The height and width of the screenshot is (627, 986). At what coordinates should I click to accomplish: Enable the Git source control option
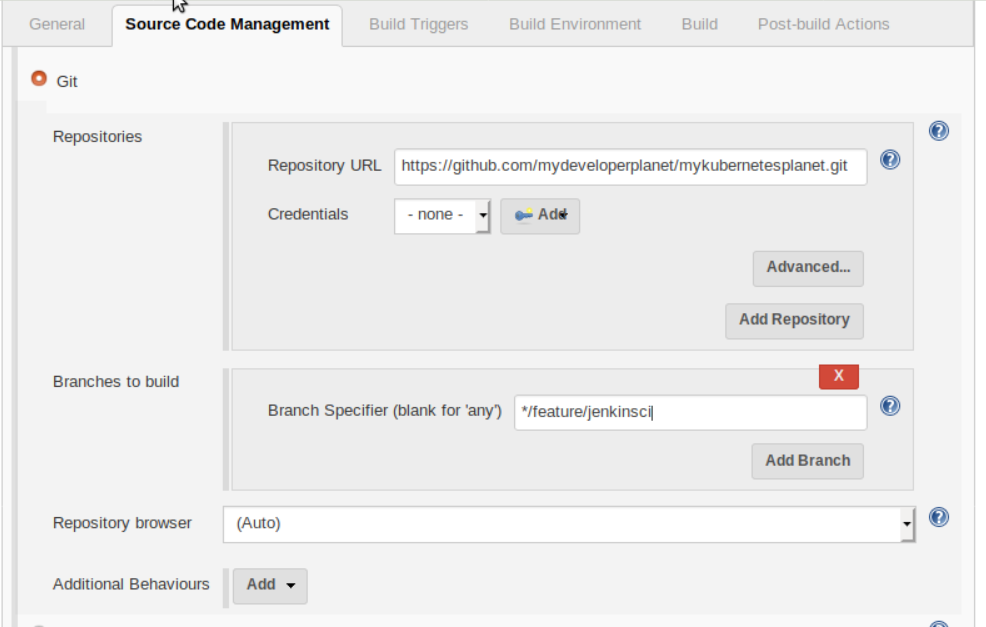(38, 76)
